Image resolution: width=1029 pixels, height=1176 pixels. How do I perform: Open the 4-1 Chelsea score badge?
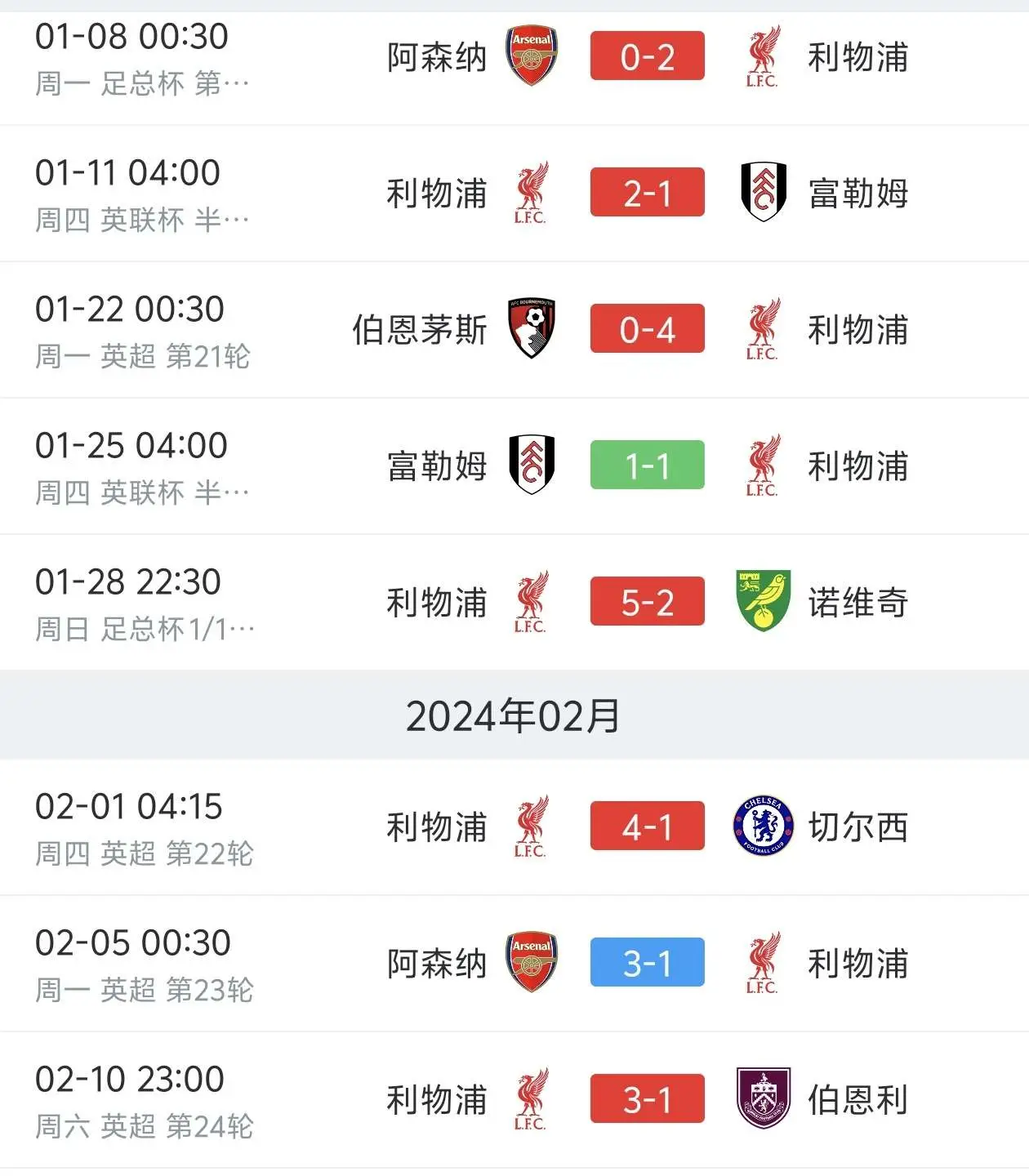(x=648, y=826)
